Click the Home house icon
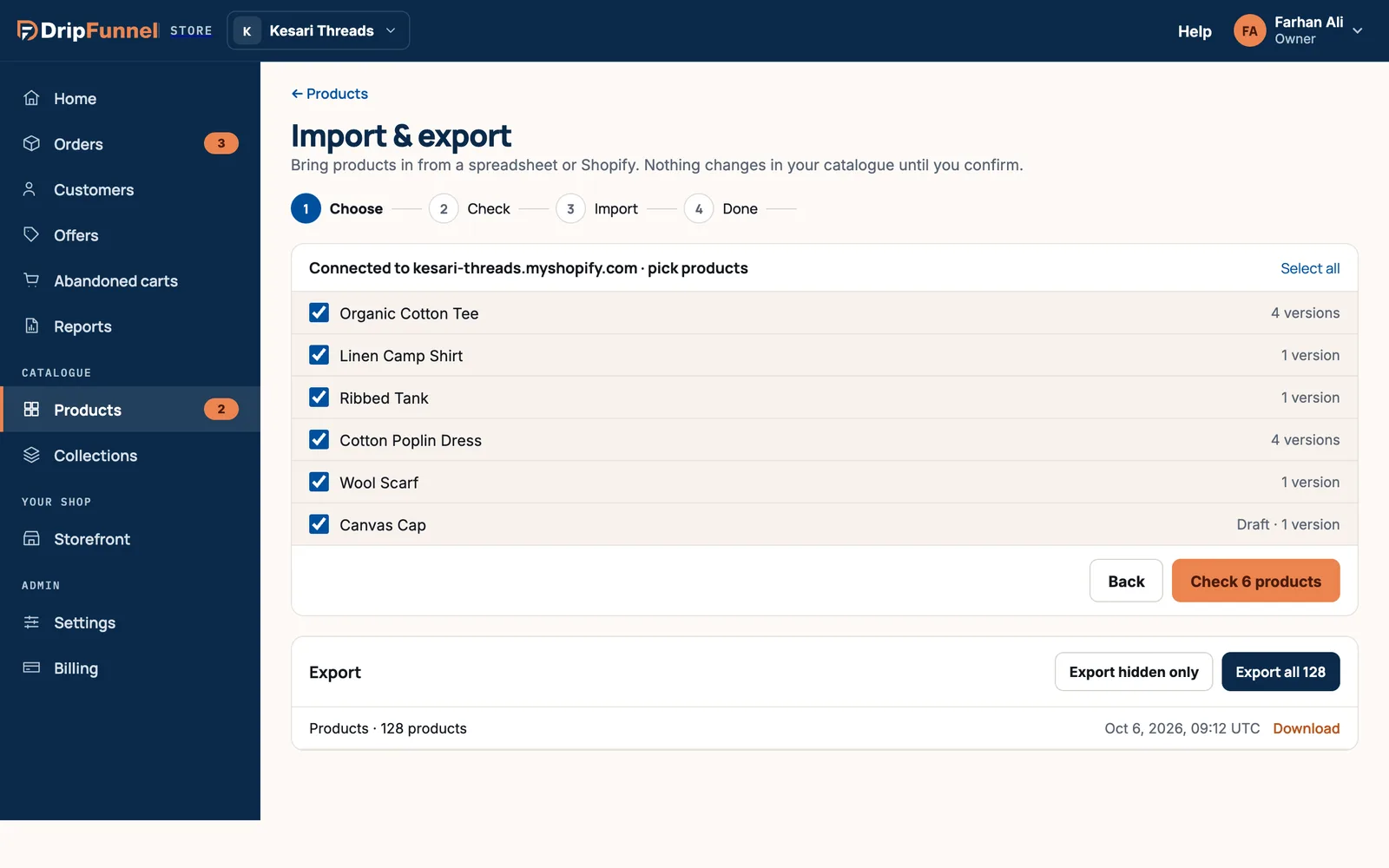 pyautogui.click(x=31, y=98)
